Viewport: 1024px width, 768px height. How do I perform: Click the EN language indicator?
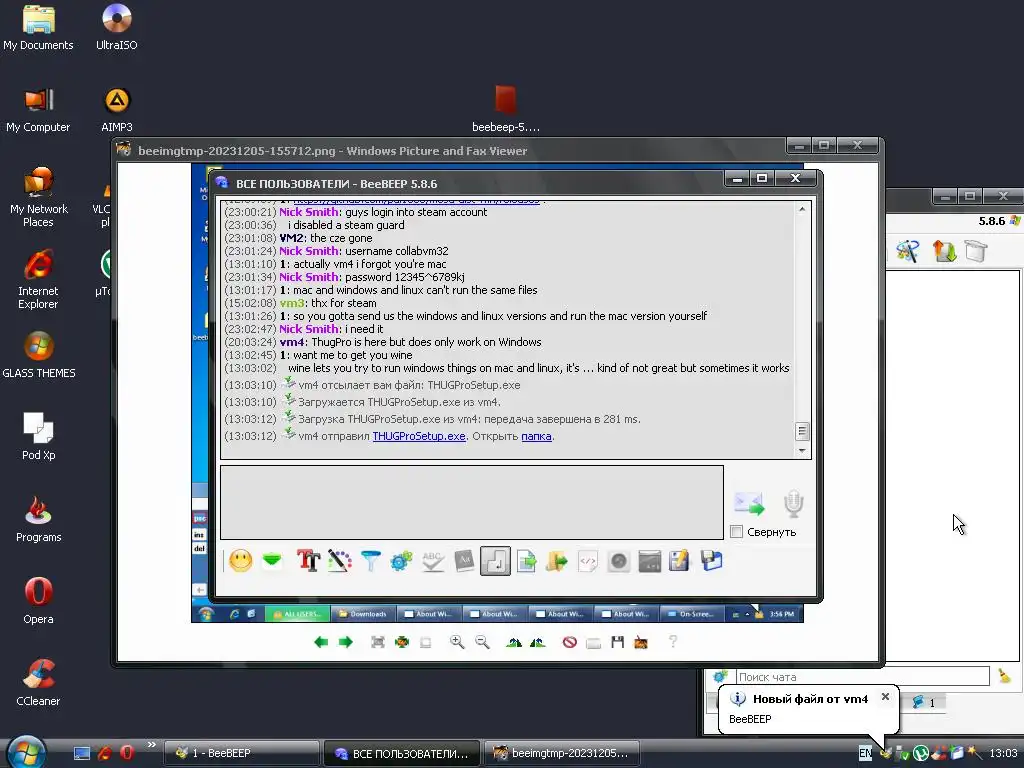click(x=865, y=753)
